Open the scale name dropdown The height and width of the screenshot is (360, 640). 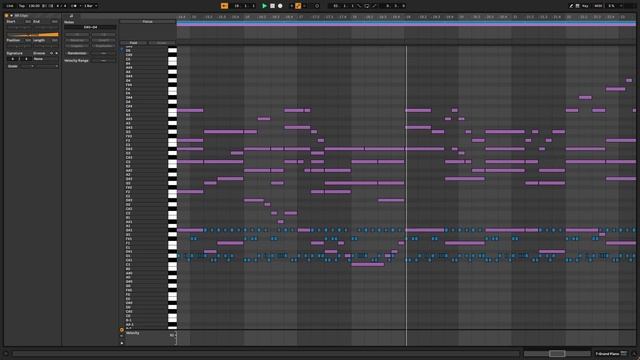click(x=47, y=66)
